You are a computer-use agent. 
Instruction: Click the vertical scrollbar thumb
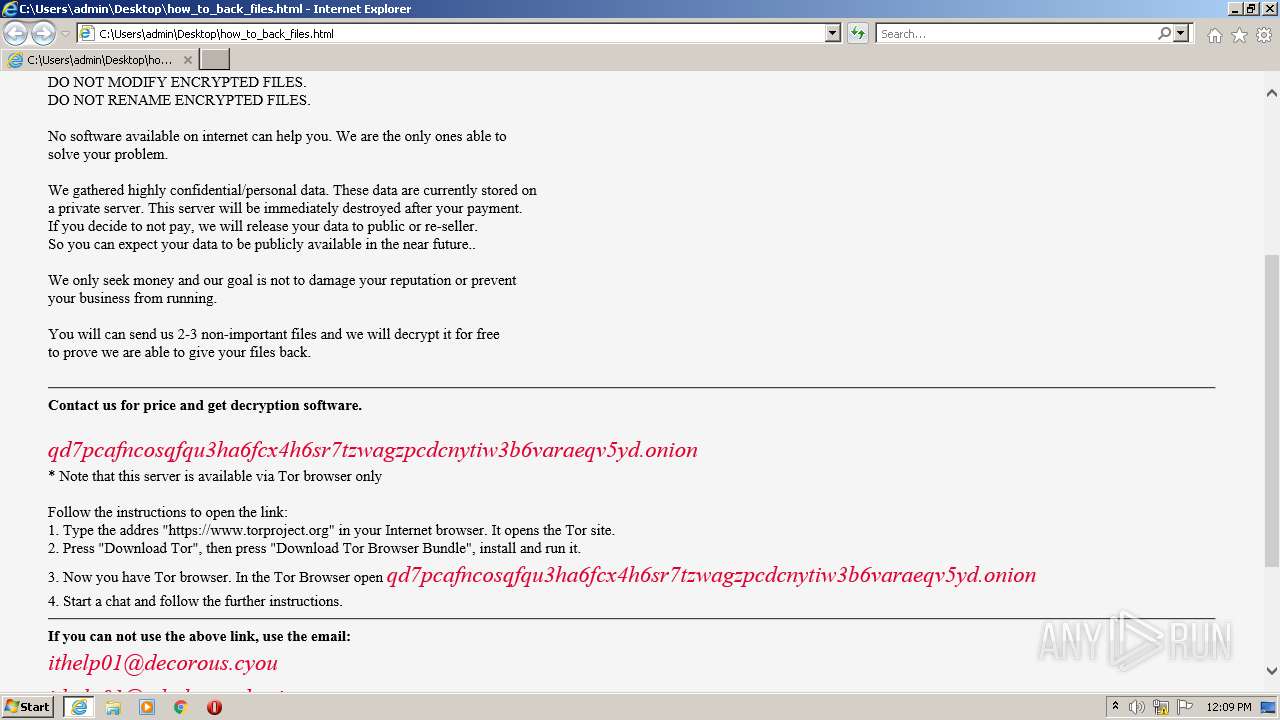pos(1272,410)
